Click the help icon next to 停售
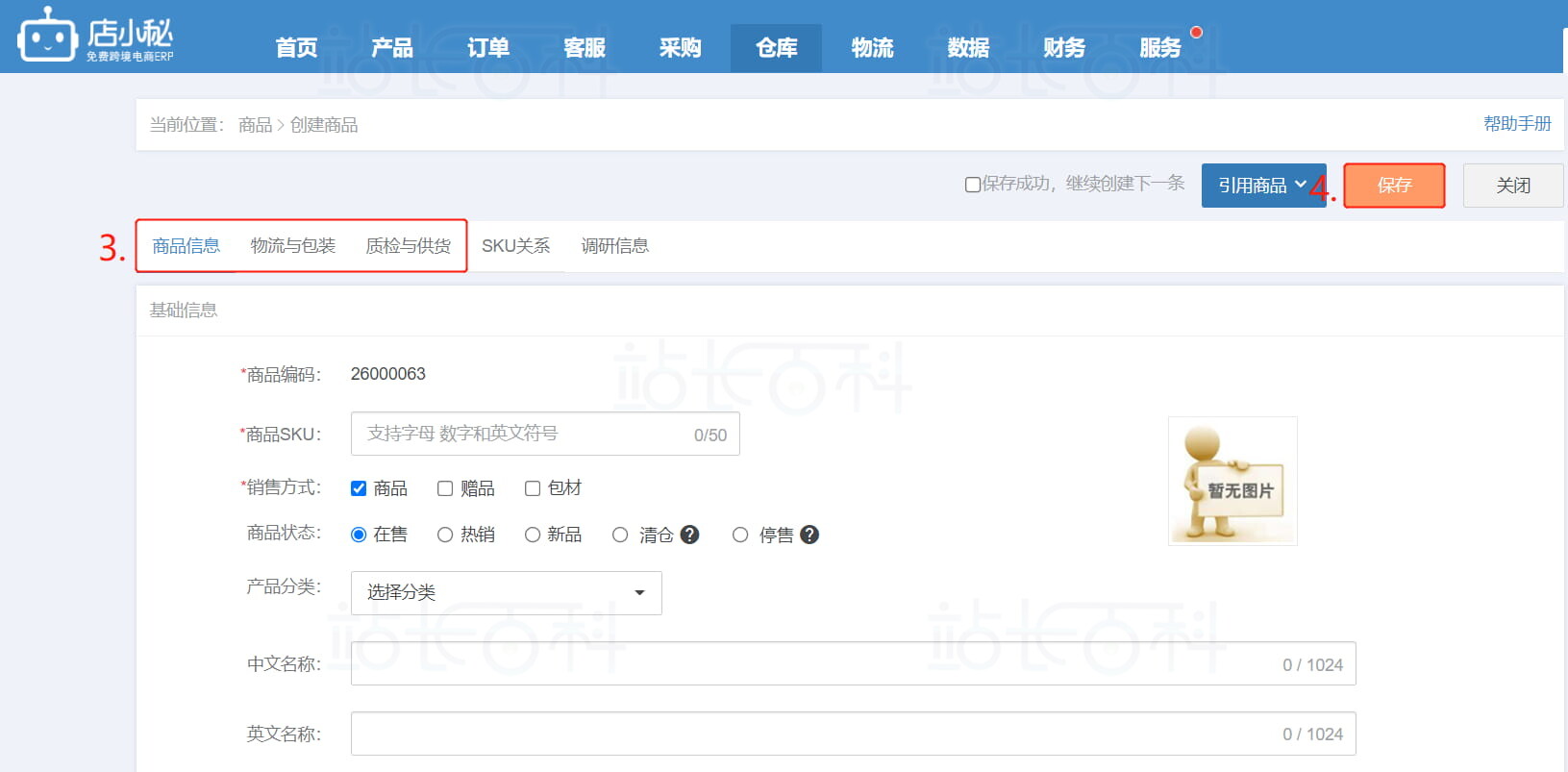Viewport: 1568px width, 772px height. [x=809, y=535]
